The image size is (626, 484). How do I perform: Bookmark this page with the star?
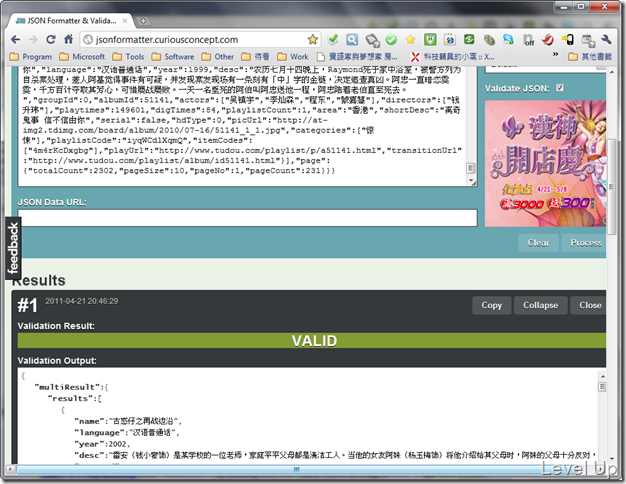point(313,40)
